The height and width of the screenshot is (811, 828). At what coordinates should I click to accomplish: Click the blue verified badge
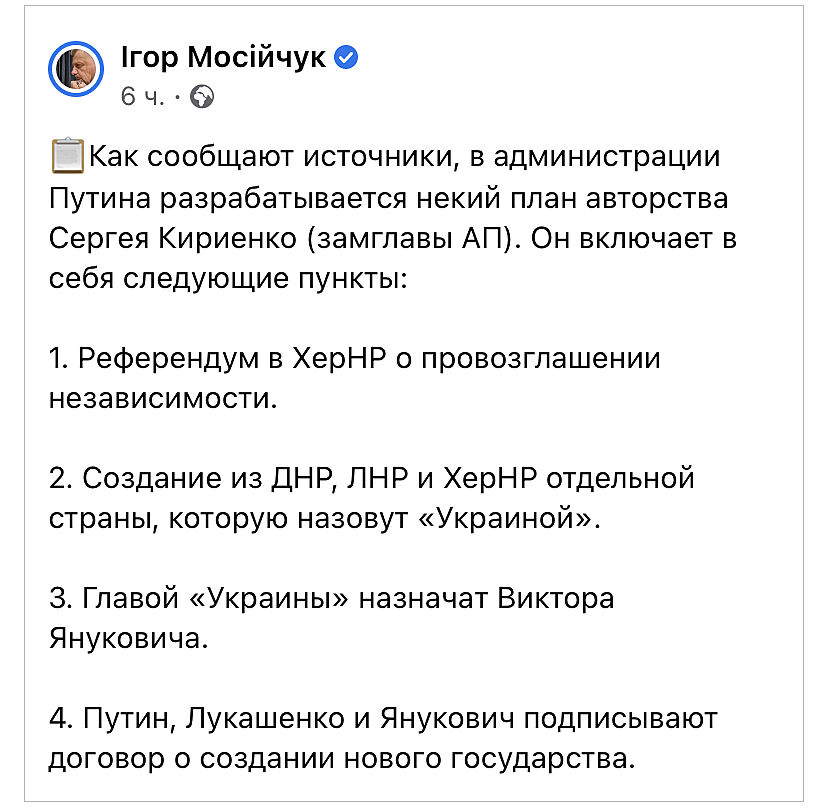[x=347, y=58]
